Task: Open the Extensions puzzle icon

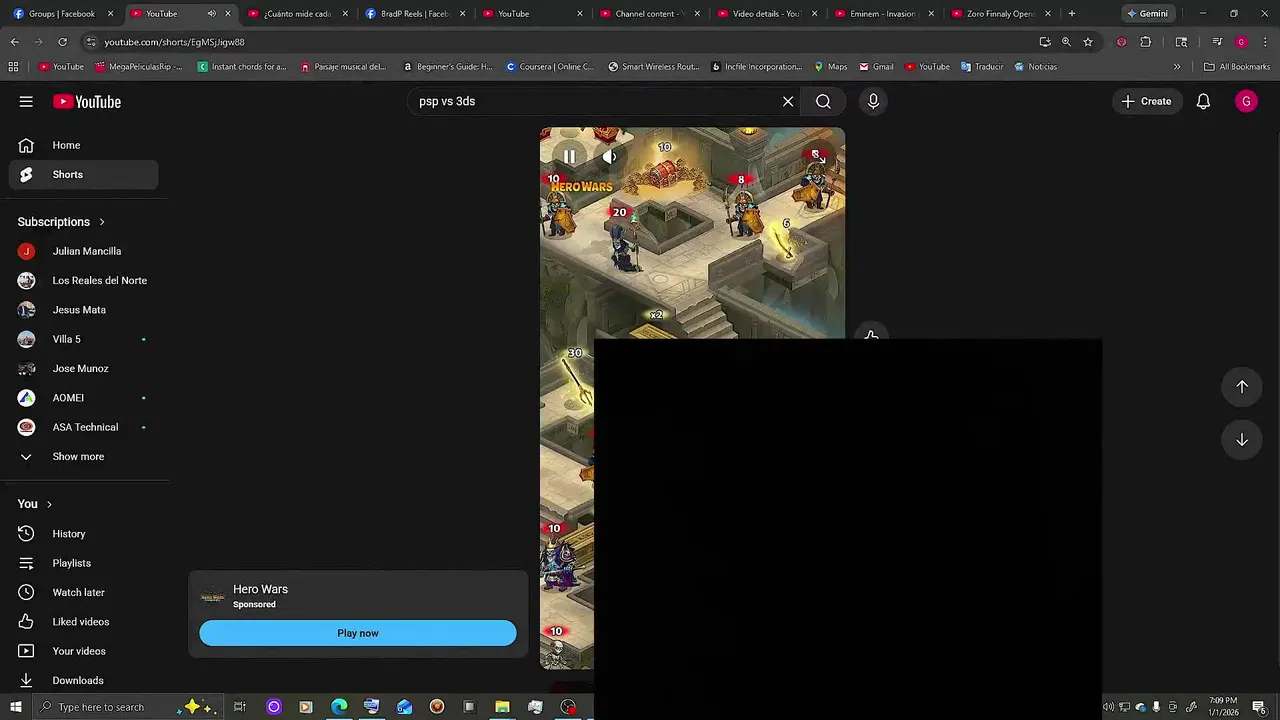Action: click(x=1146, y=42)
